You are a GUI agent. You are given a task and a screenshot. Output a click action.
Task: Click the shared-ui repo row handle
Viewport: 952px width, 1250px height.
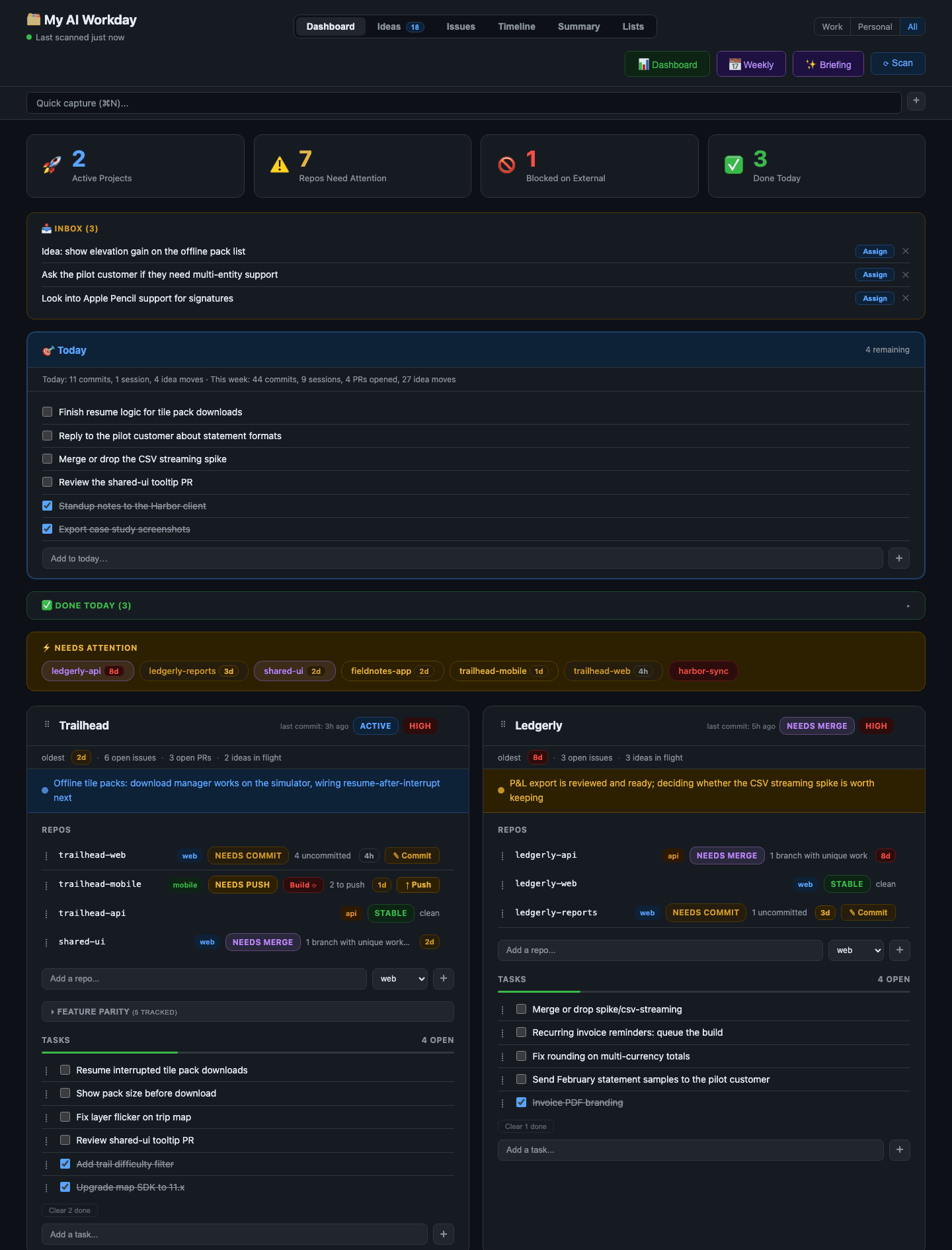(x=46, y=942)
